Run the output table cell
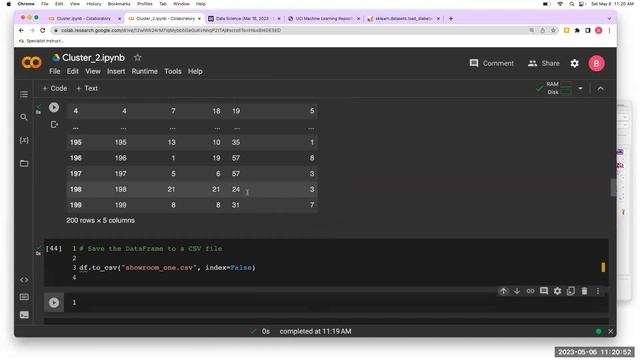 click(x=54, y=107)
